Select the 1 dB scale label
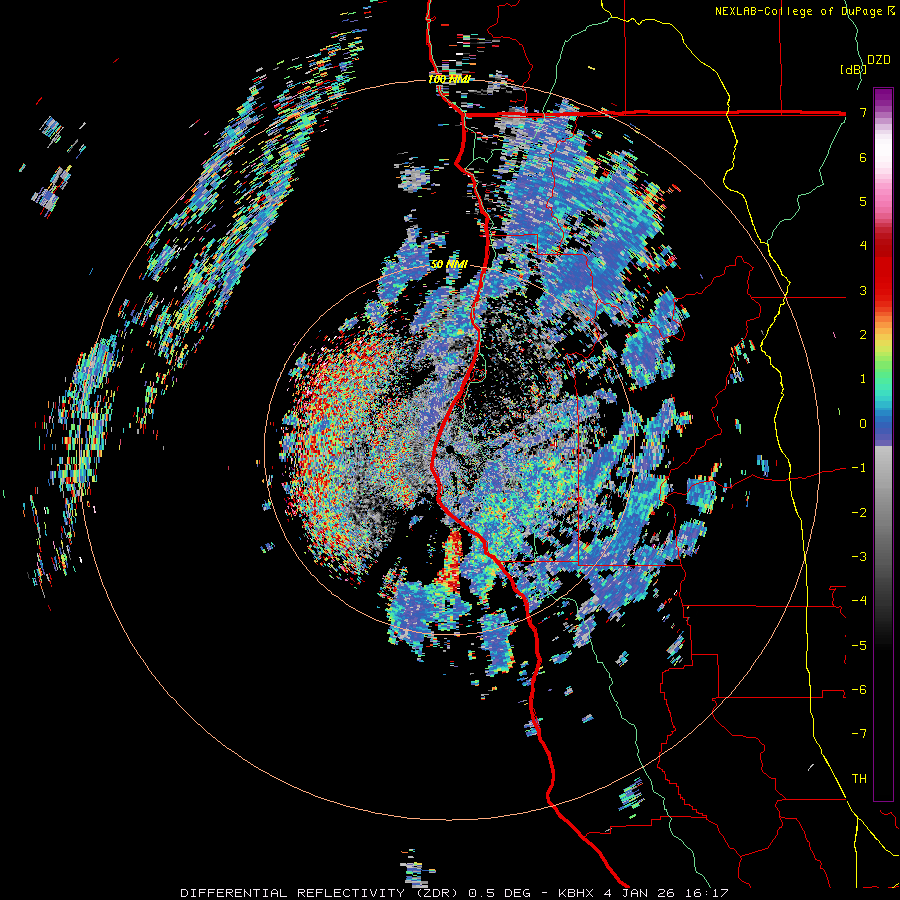The image size is (900, 900). (863, 379)
